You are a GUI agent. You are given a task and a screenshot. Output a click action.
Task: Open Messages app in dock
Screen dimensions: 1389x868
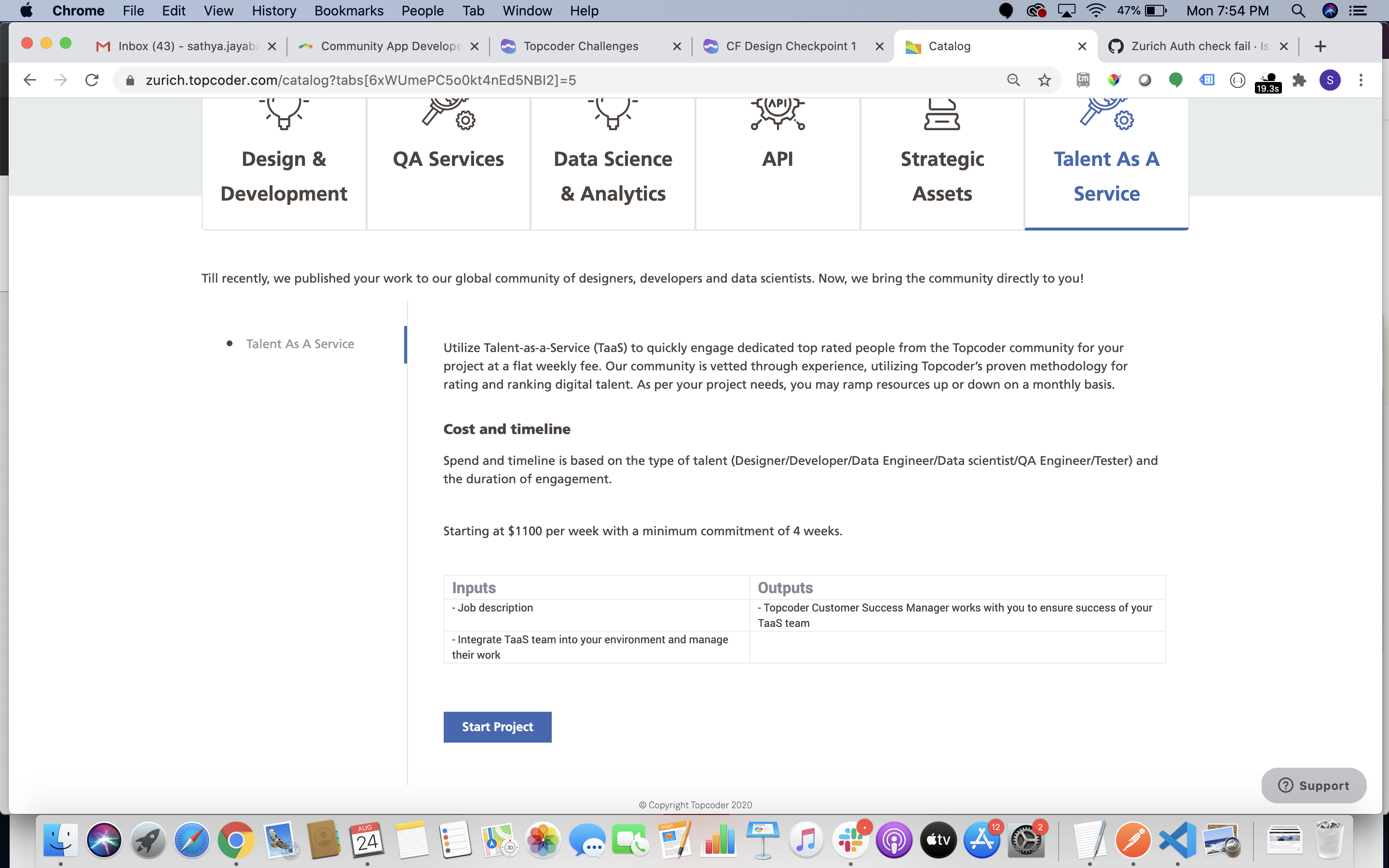[x=586, y=841]
